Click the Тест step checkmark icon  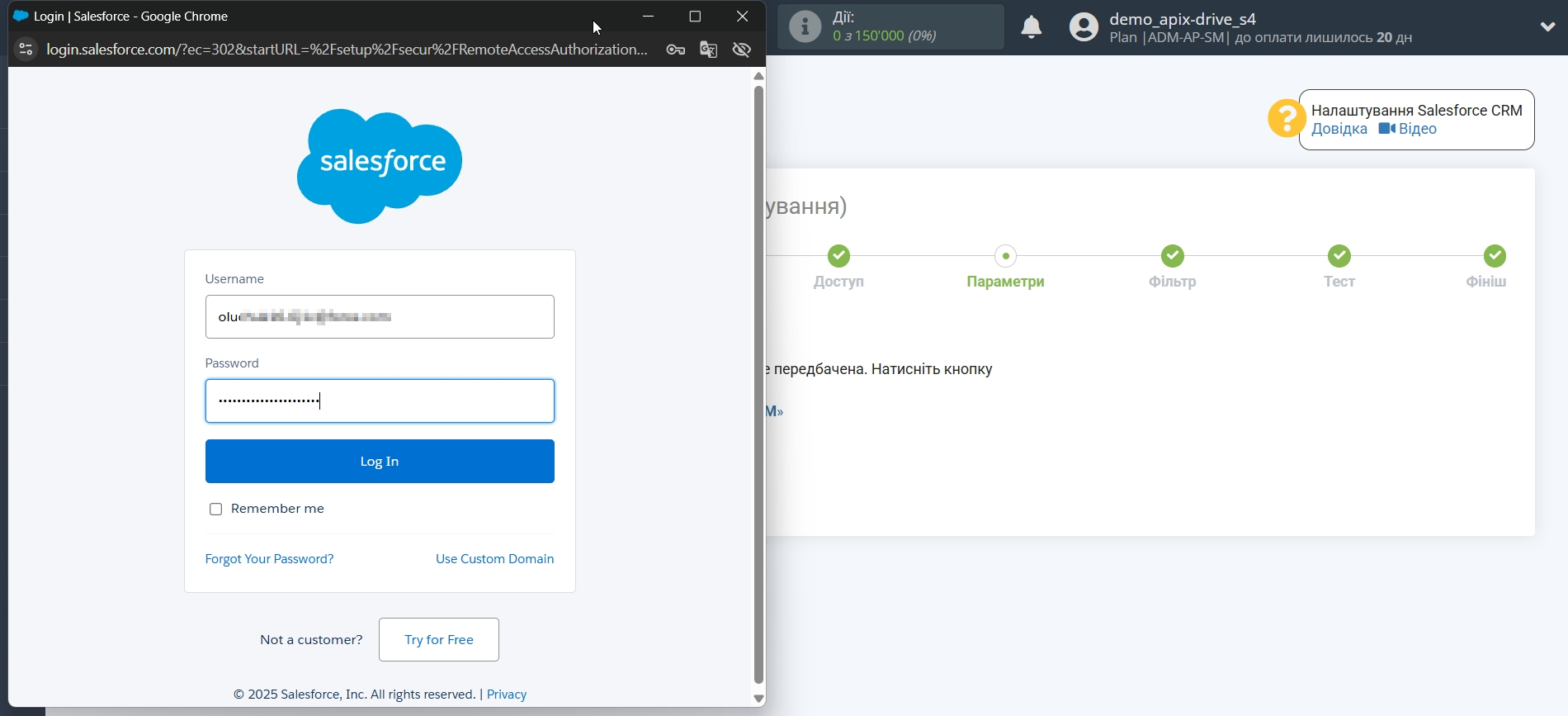(x=1339, y=256)
